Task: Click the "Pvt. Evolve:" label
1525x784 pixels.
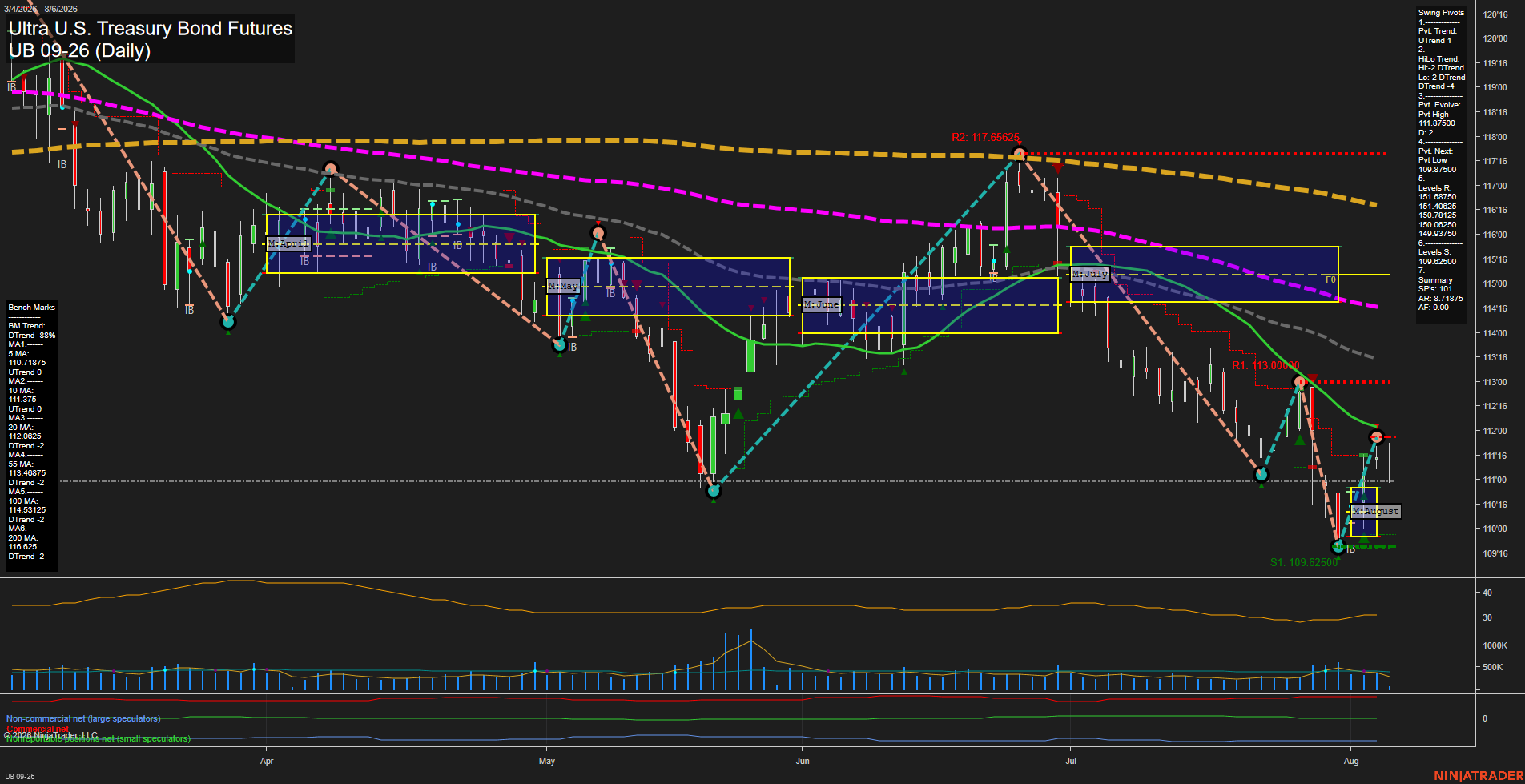Action: coord(1439,105)
